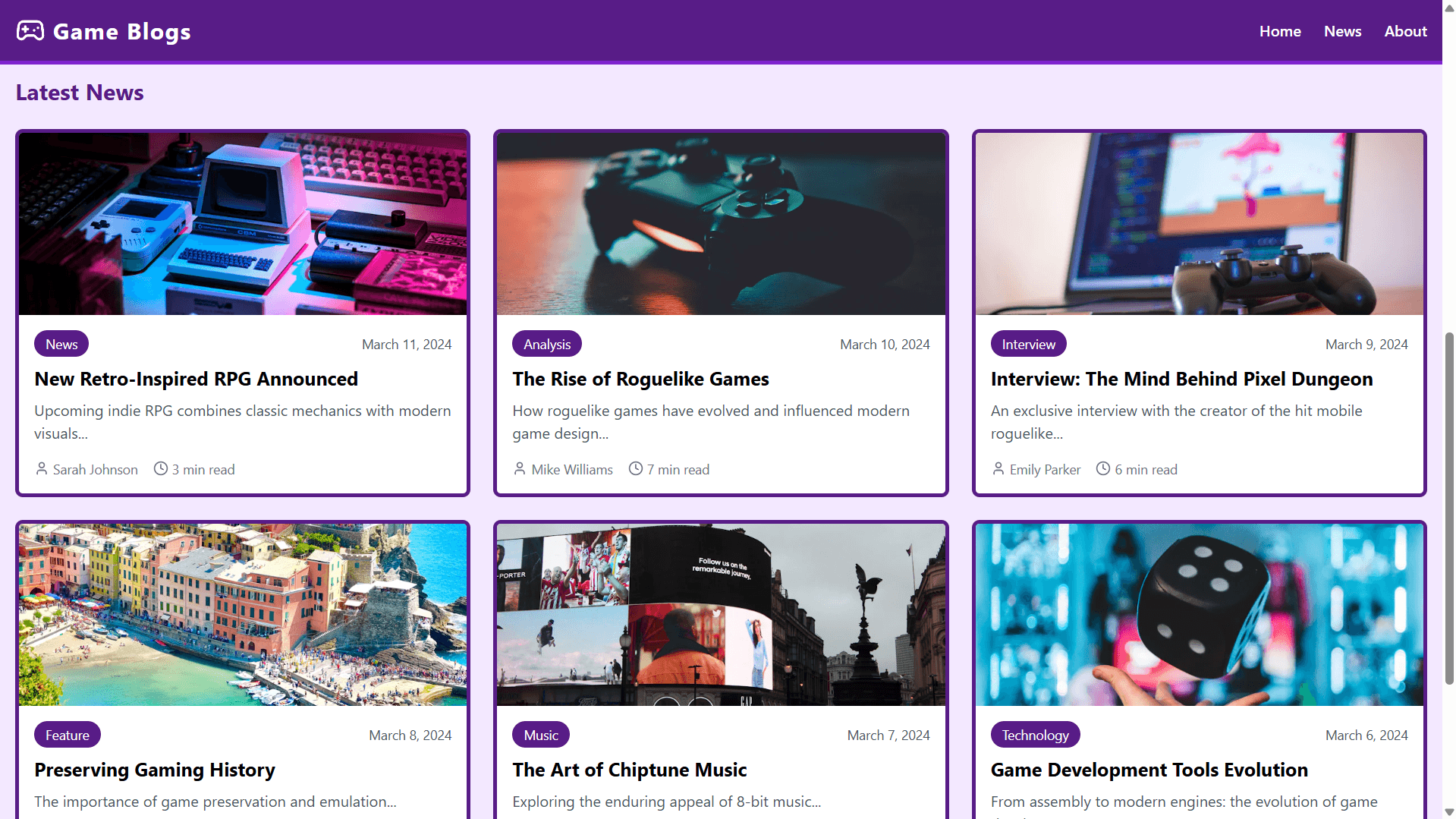
Task: Select the Technology category tag
Action: click(1035, 735)
